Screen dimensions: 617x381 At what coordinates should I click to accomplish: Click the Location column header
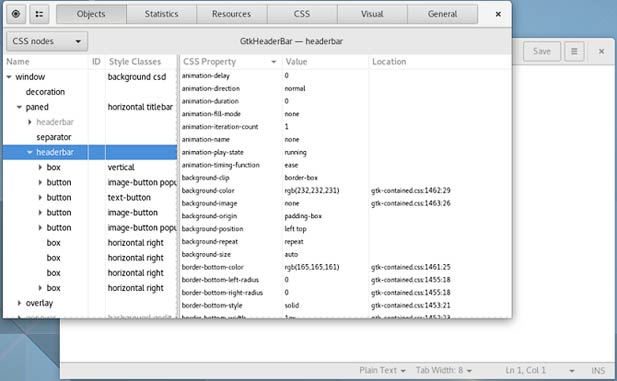[440, 62]
